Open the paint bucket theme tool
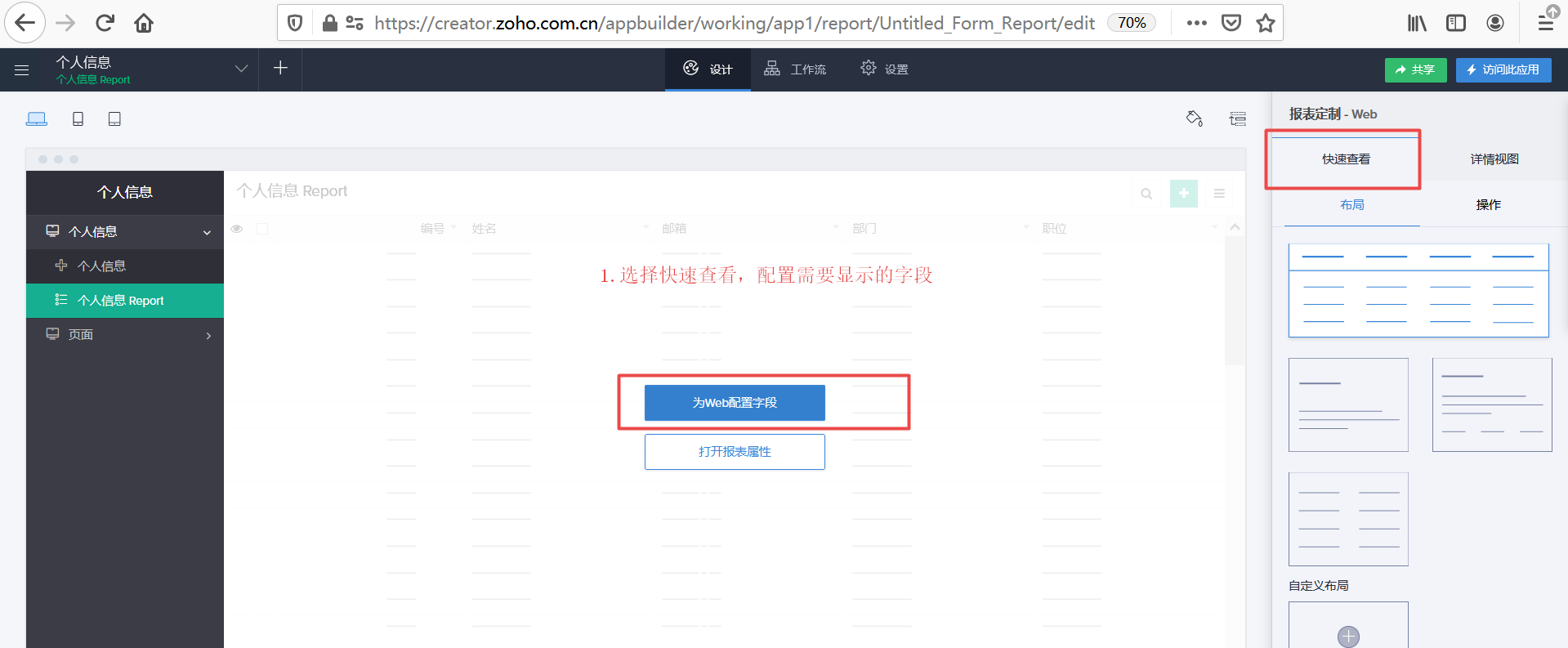Screen dimensions: 1568x648 click(1194, 119)
